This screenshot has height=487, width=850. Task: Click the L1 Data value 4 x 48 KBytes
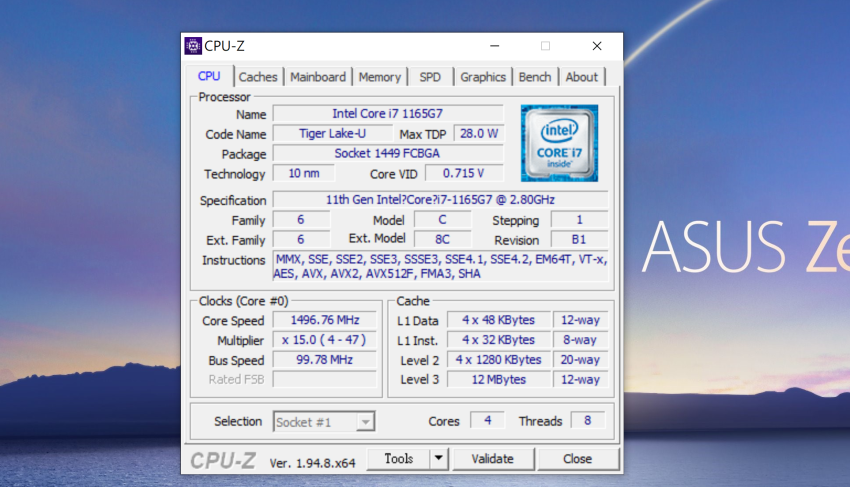[498, 320]
